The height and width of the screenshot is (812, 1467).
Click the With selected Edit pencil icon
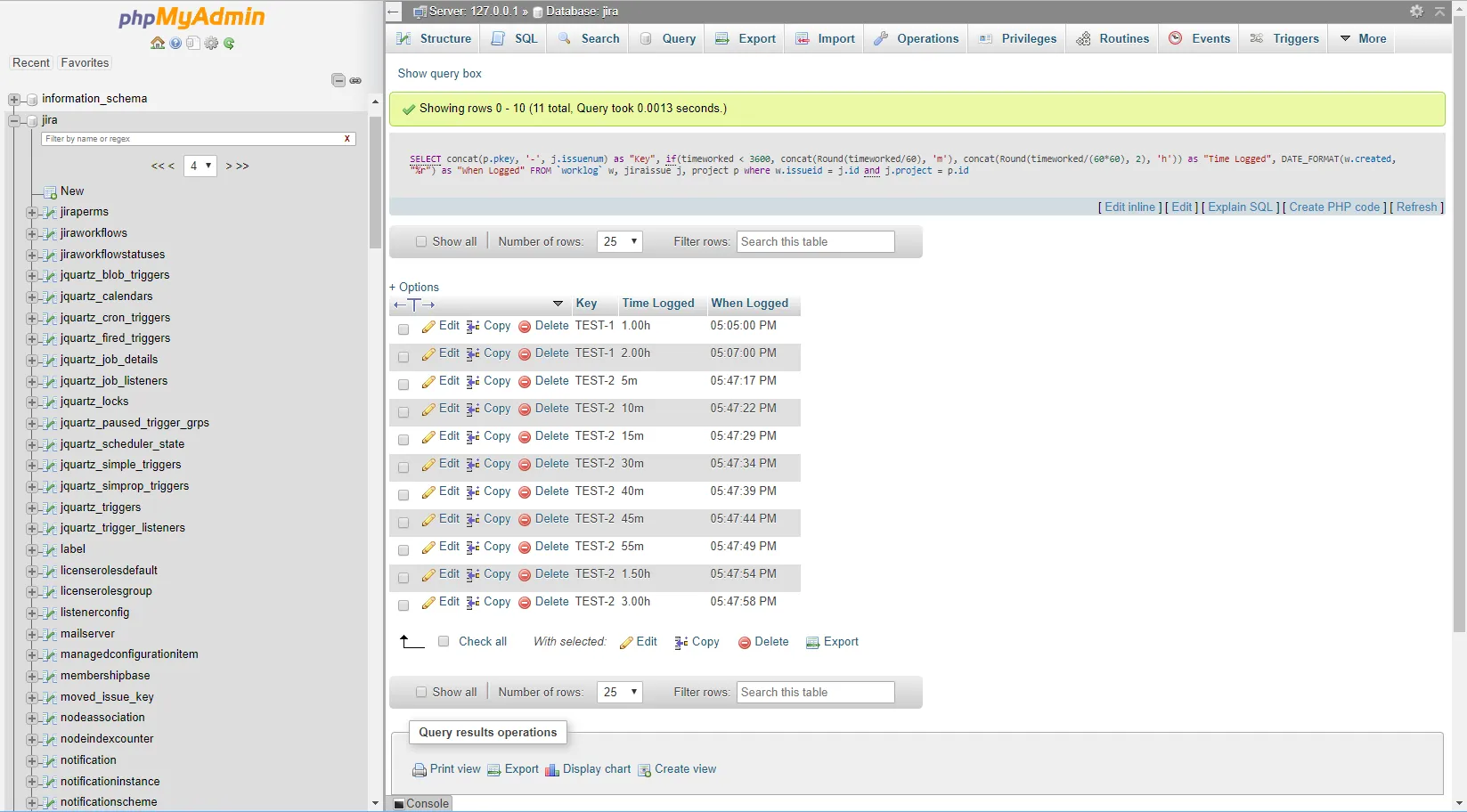click(x=626, y=643)
